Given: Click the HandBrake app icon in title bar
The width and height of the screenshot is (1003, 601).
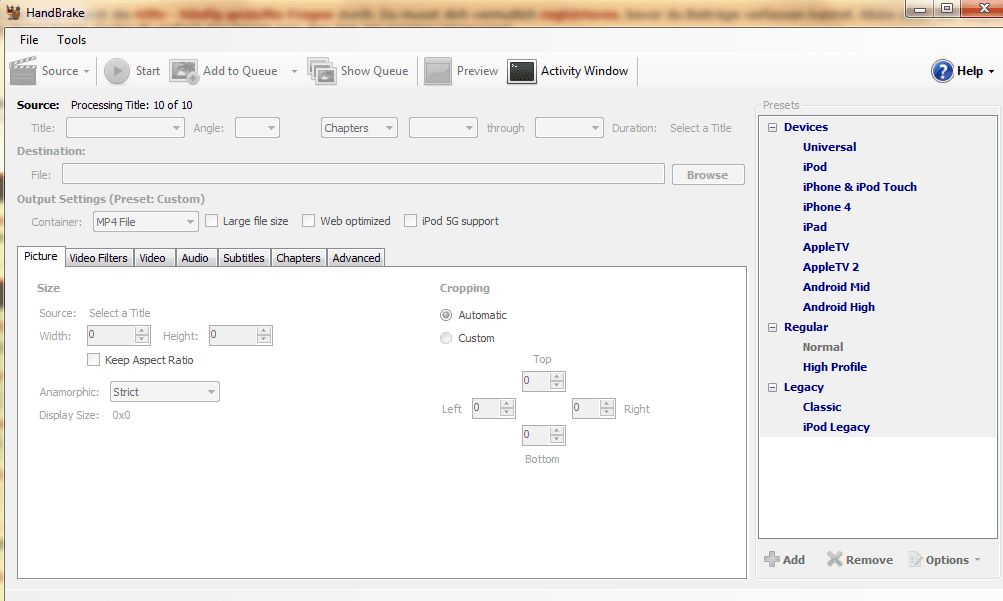Looking at the screenshot, I should pos(13,12).
